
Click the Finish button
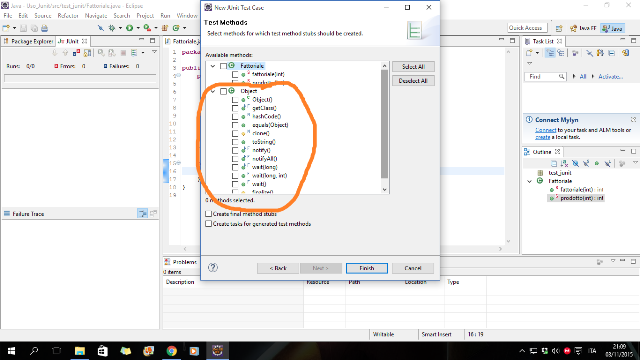tap(367, 268)
